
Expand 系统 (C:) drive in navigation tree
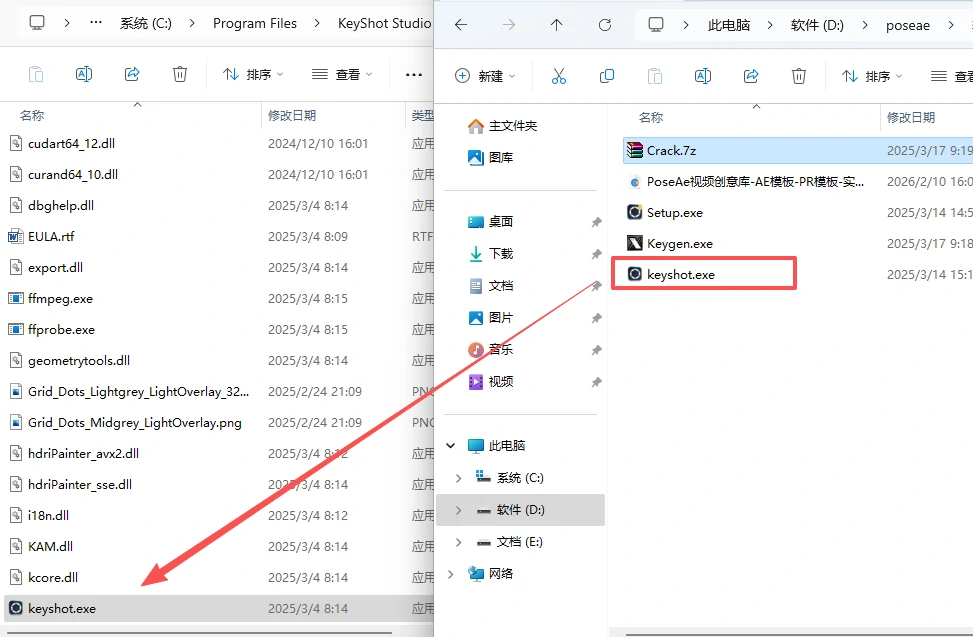tap(458, 478)
